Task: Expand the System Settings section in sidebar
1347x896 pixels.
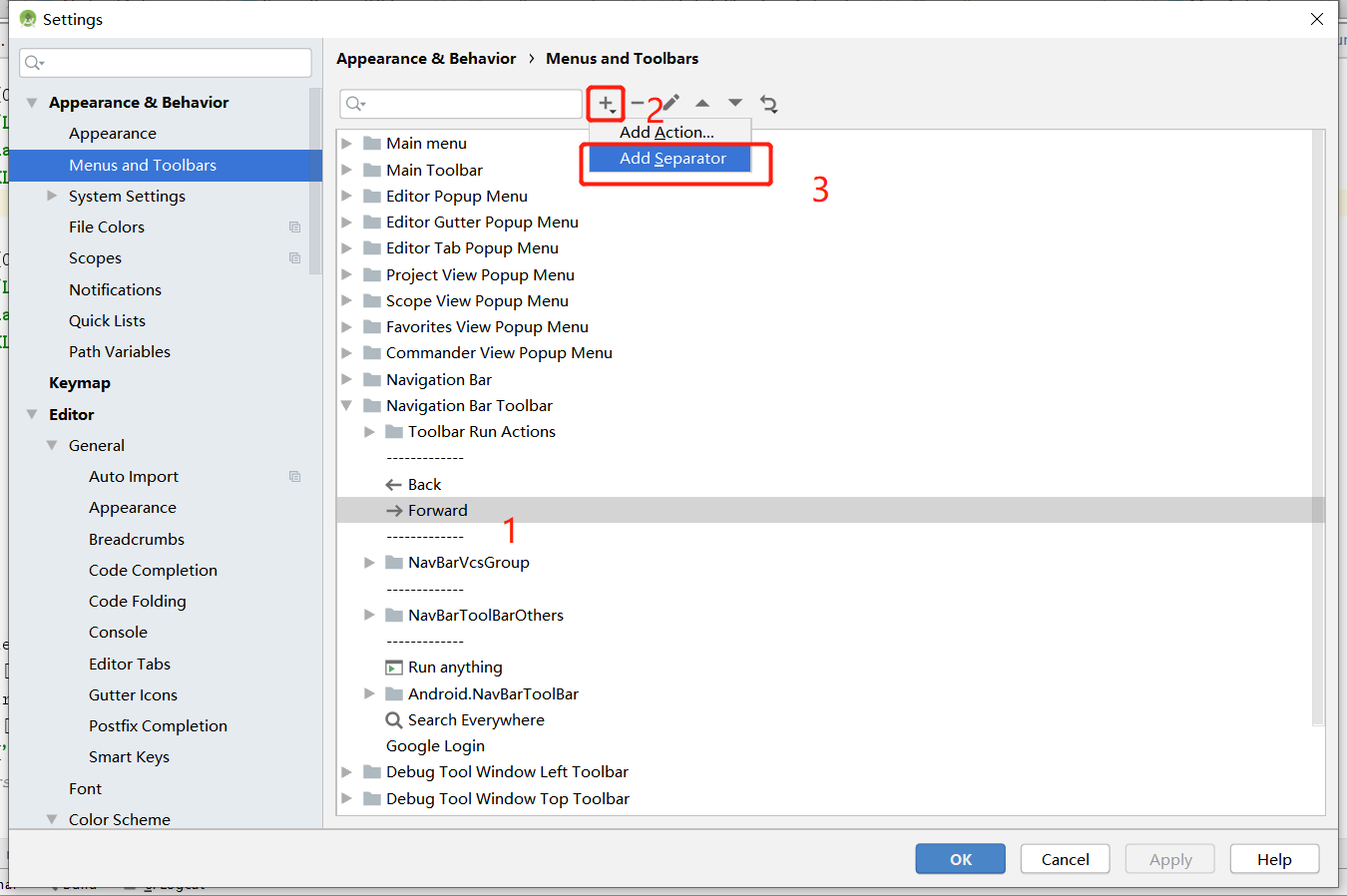Action: [x=52, y=196]
